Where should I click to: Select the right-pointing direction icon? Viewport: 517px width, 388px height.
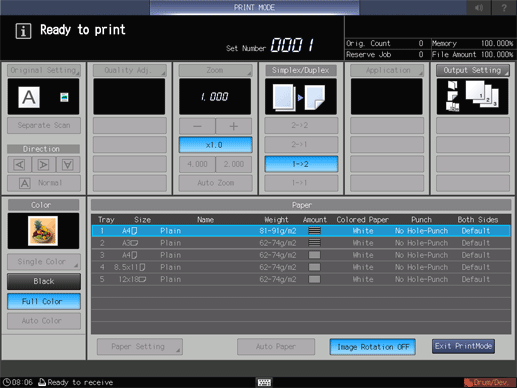coord(44,165)
